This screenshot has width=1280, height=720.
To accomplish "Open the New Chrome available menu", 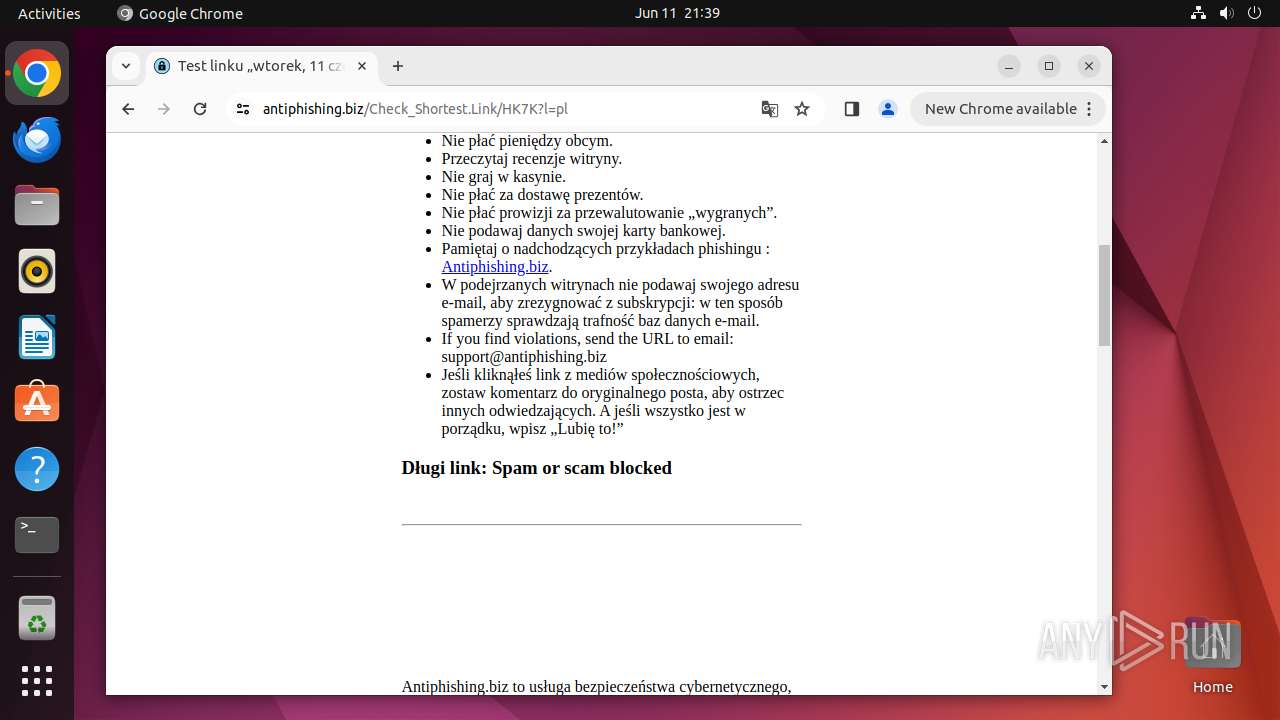I will pyautogui.click(x=1008, y=109).
